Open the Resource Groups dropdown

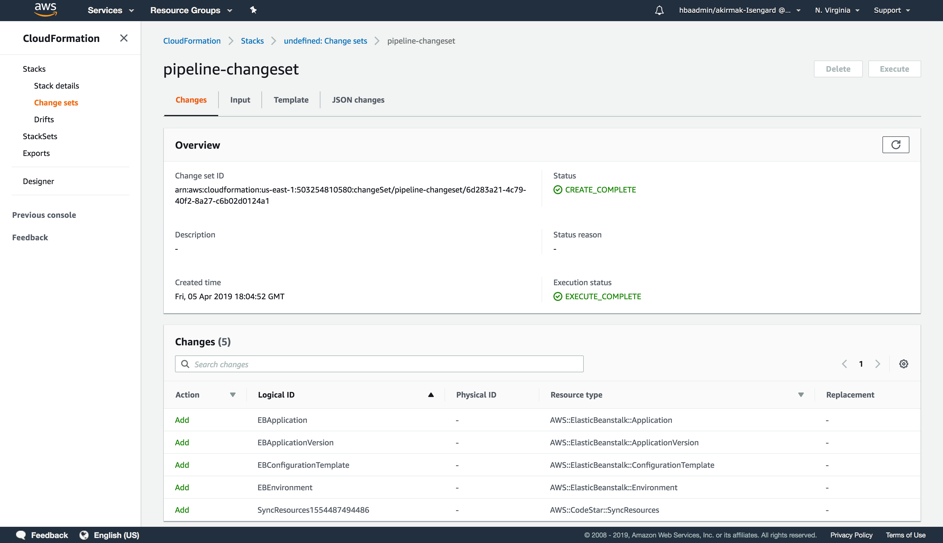point(191,10)
